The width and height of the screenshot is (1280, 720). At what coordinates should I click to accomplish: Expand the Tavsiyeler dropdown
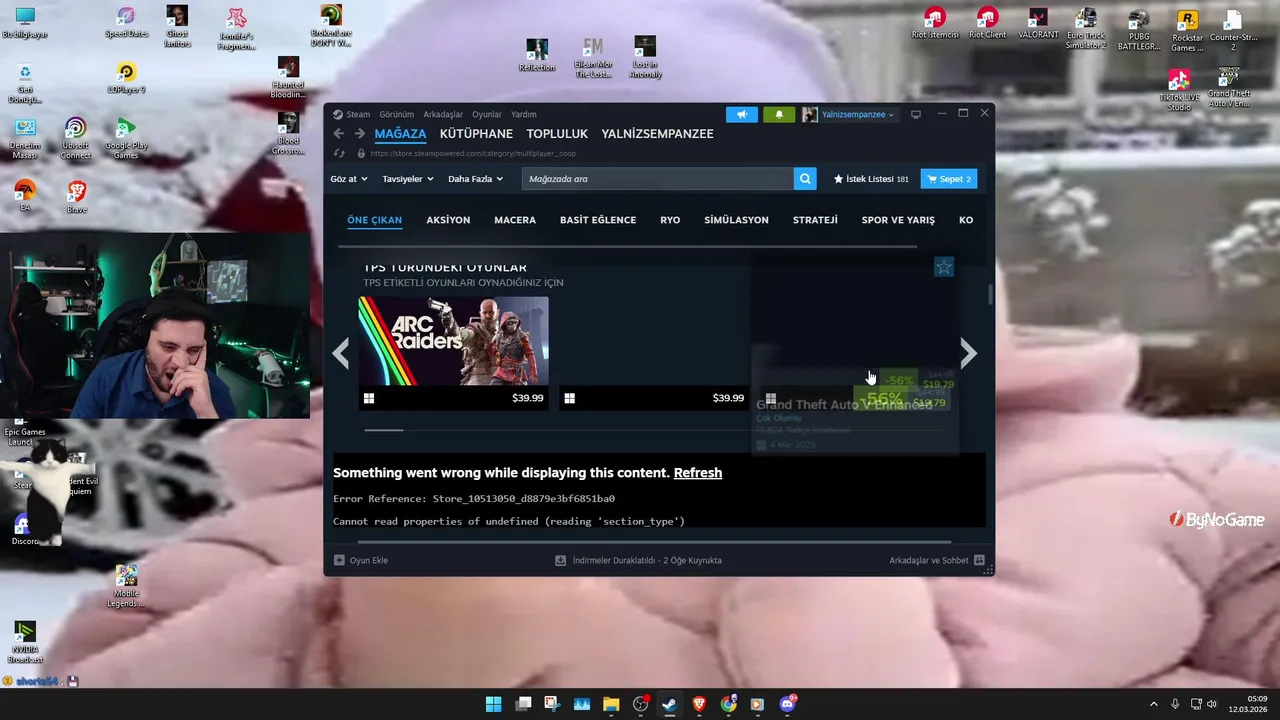click(x=408, y=179)
